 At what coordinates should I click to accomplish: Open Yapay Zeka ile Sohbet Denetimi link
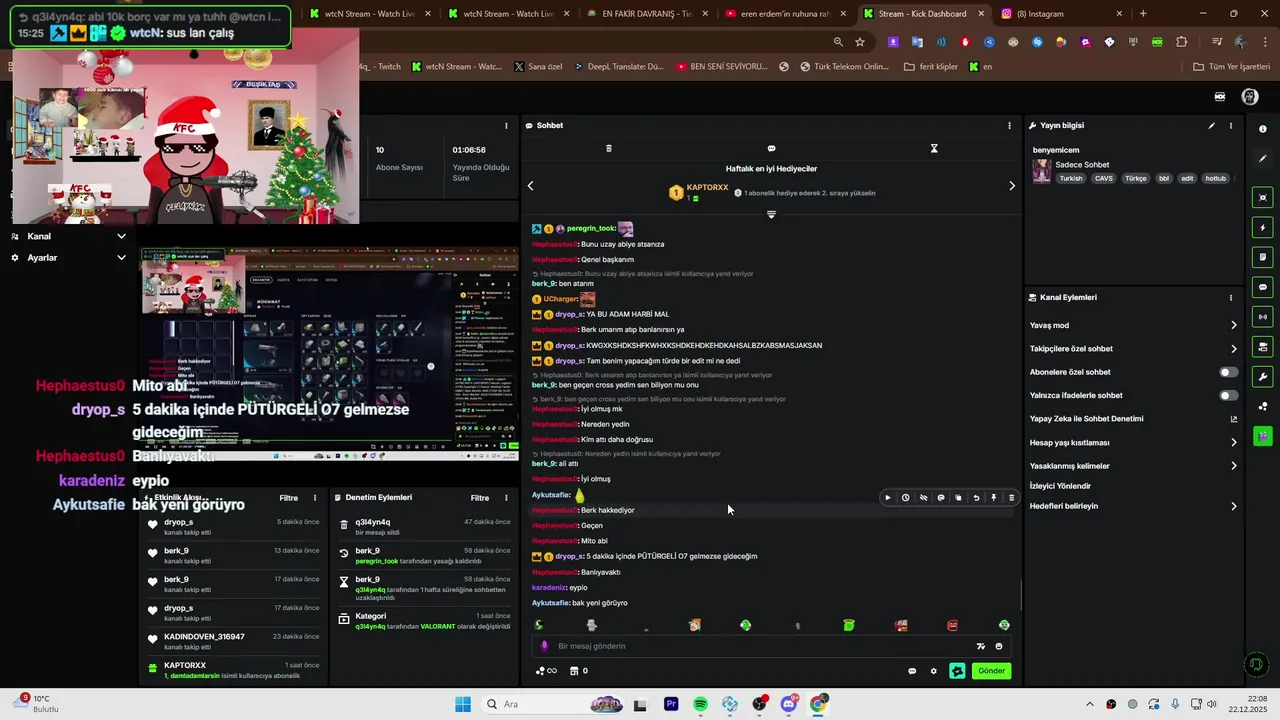tap(1233, 419)
